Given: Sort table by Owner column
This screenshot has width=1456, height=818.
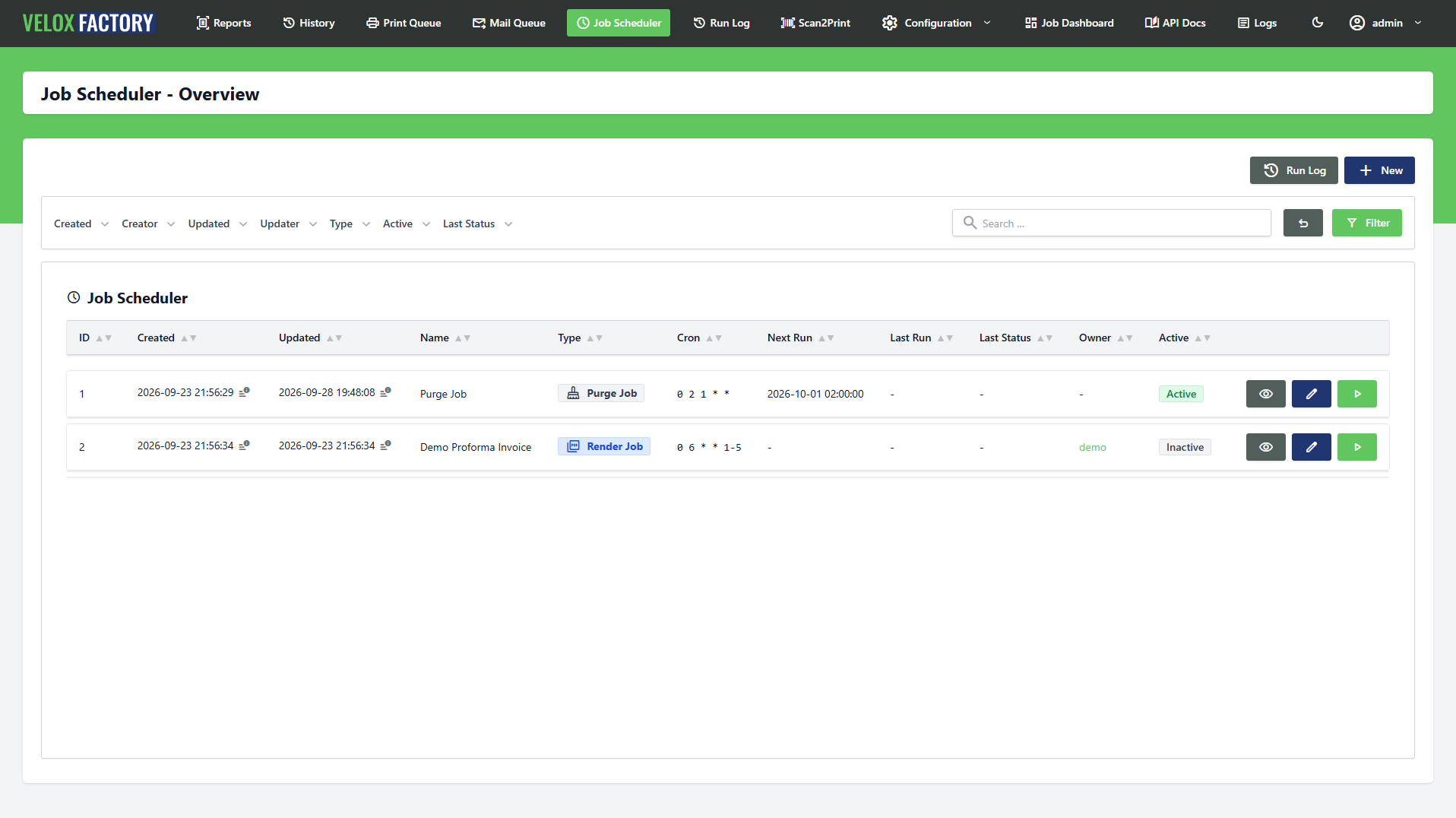Looking at the screenshot, I should [x=1105, y=338].
